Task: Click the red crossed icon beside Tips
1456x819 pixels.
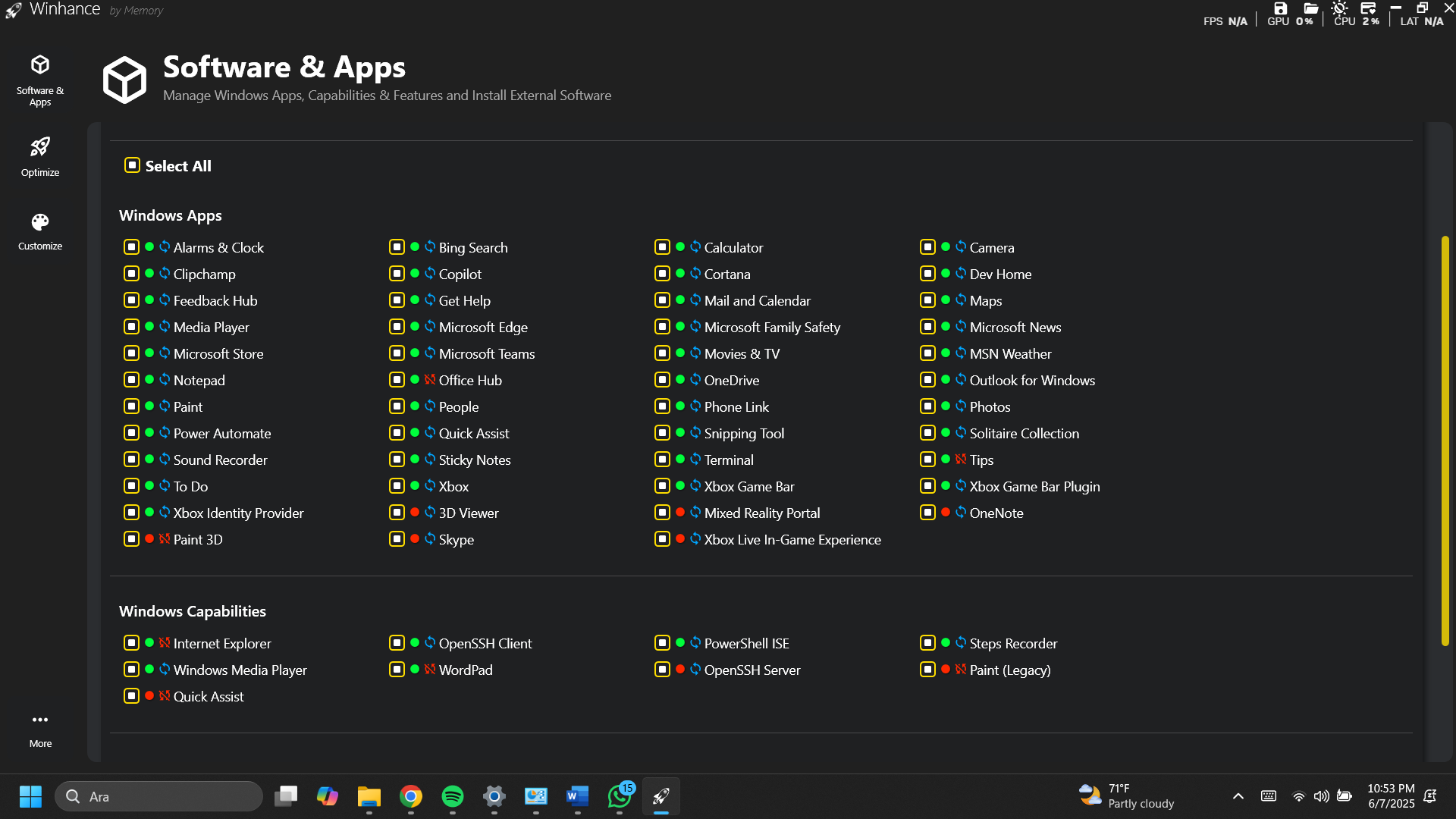Action: [961, 459]
